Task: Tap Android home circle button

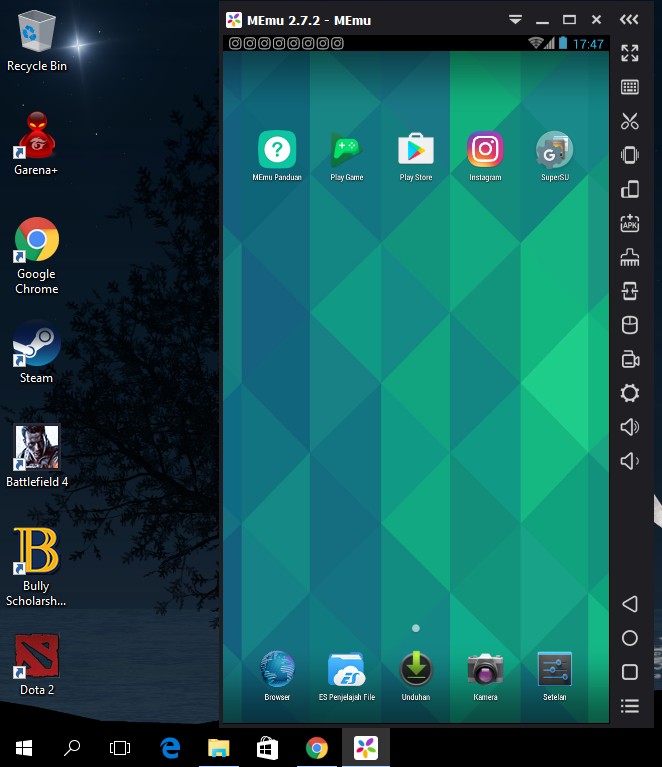Action: pyautogui.click(x=630, y=638)
